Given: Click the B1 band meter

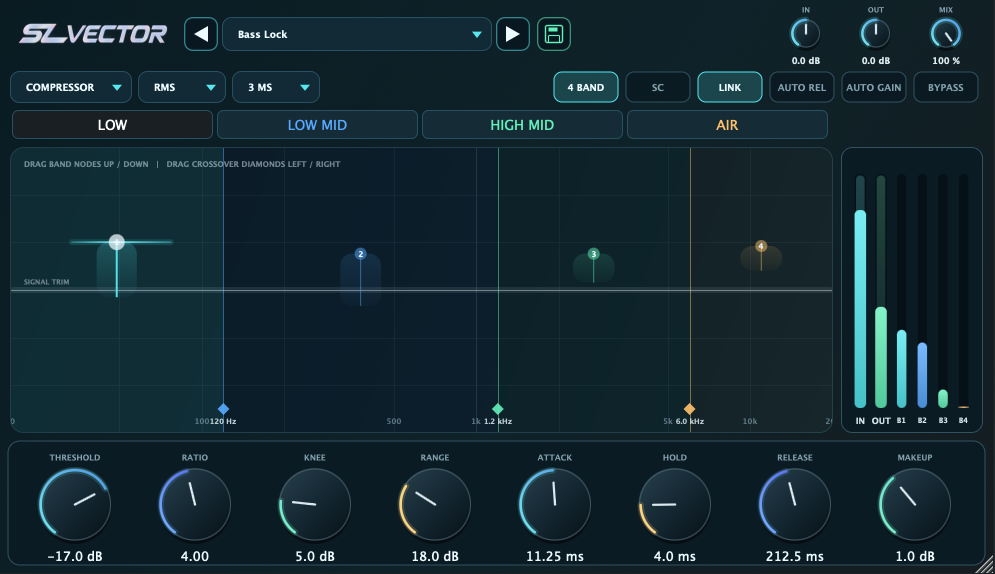Looking at the screenshot, I should (x=902, y=292).
